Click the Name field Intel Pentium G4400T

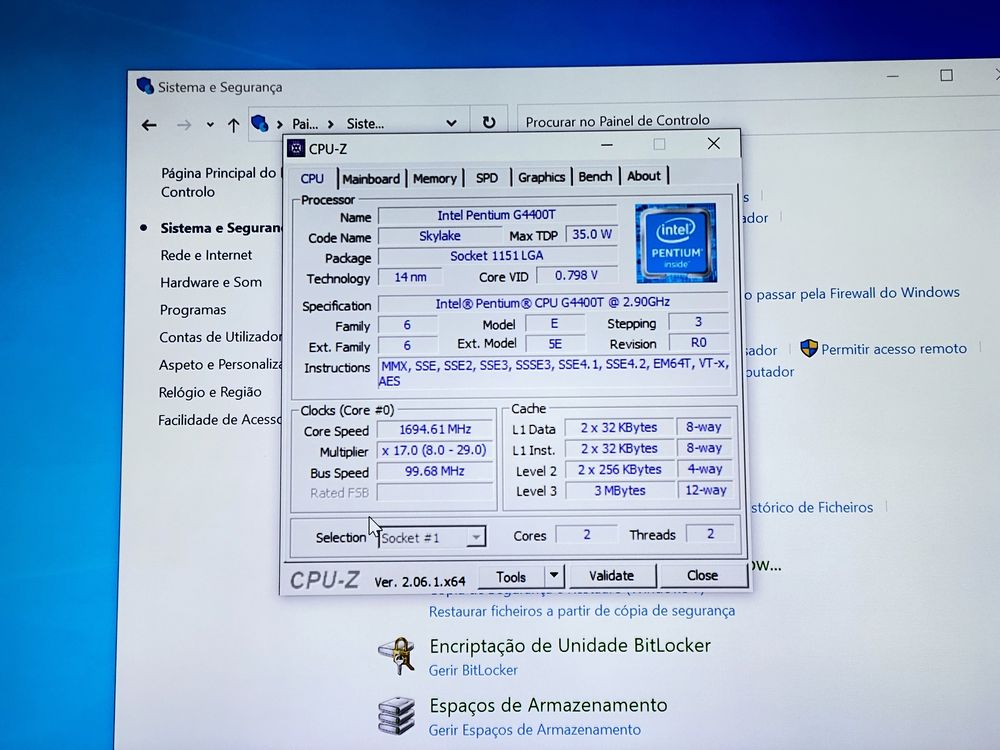coord(497,216)
